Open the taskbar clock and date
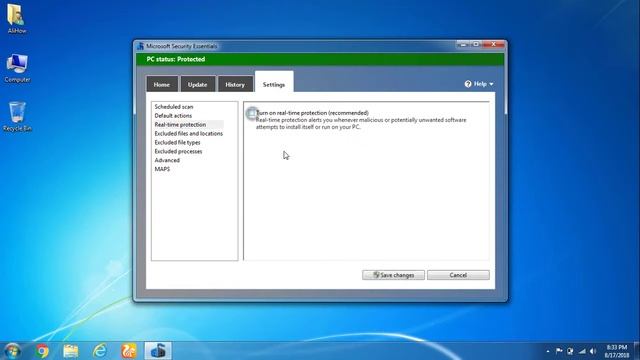 point(617,351)
